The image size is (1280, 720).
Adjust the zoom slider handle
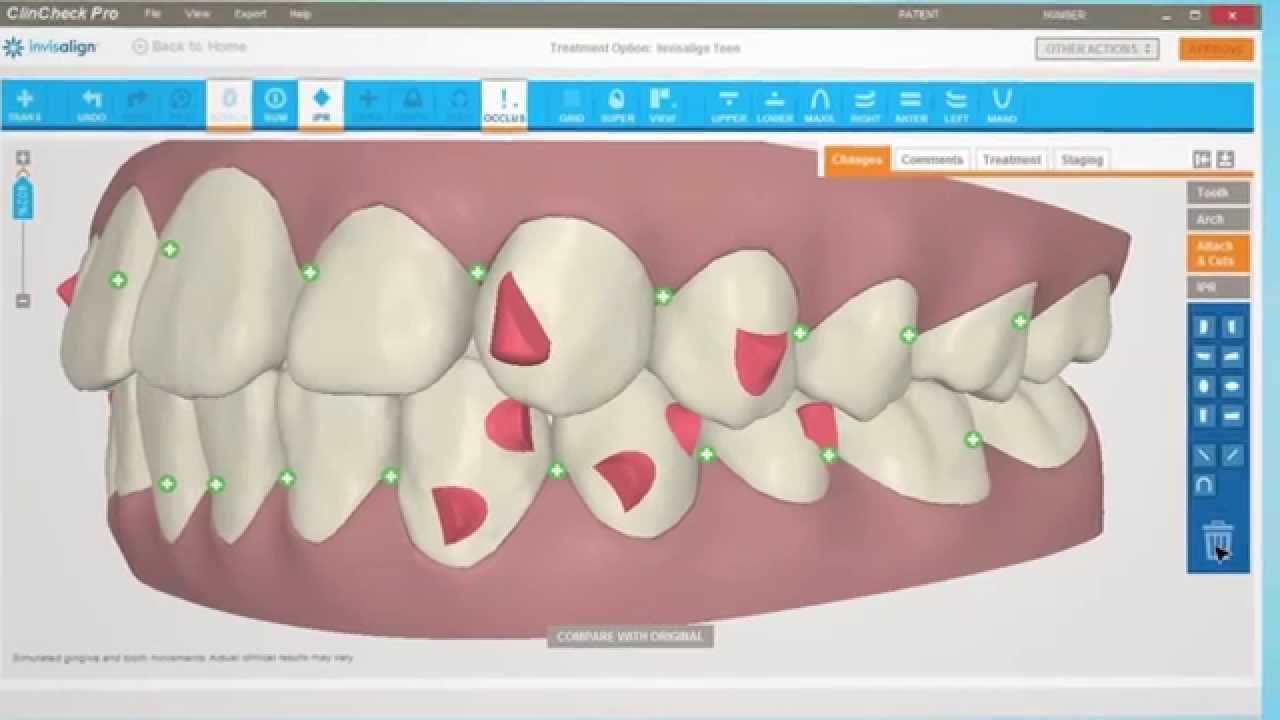pyautogui.click(x=23, y=198)
